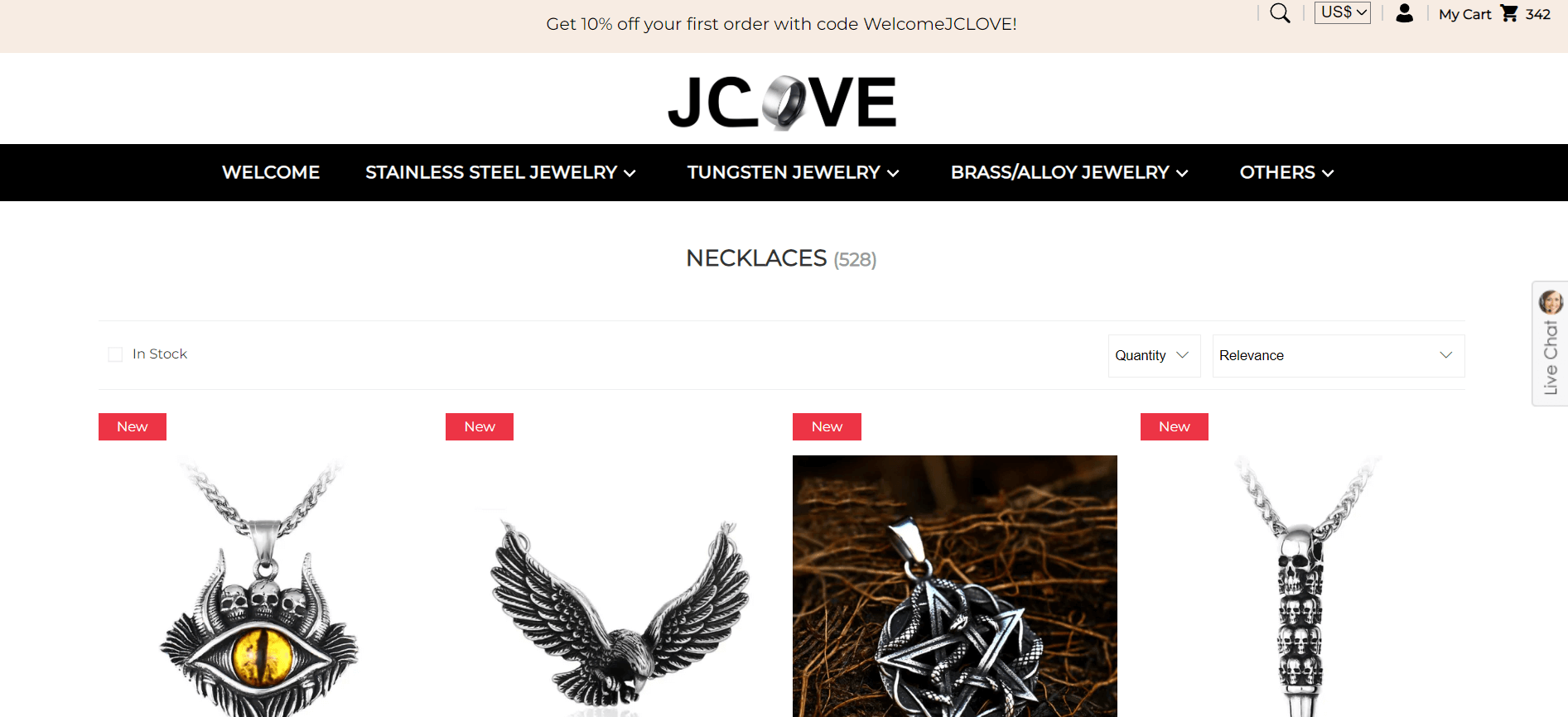Click New badge above skull pillar necklace

coord(1175,426)
